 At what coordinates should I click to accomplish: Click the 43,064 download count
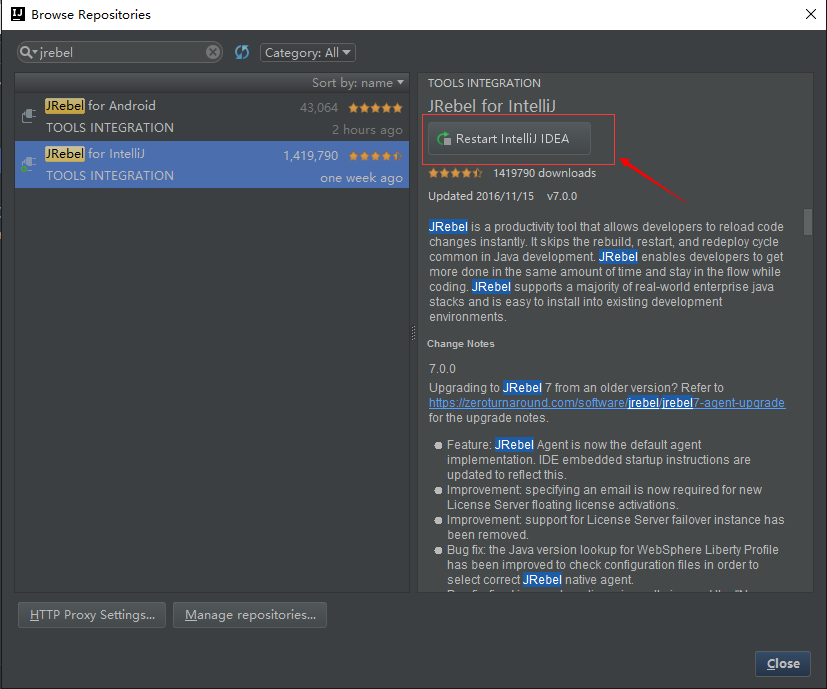pos(319,108)
